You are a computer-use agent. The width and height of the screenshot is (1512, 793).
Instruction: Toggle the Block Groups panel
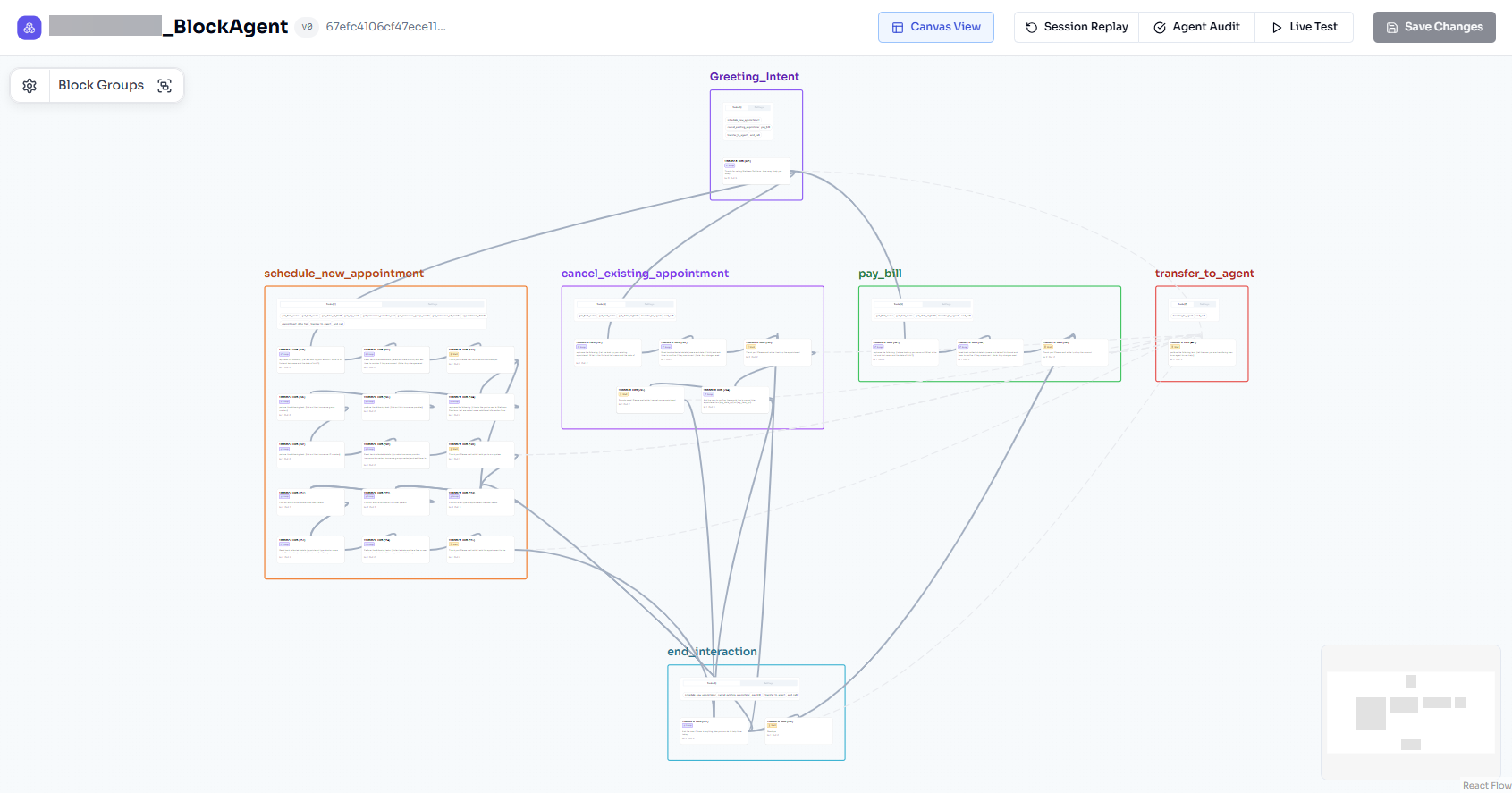(101, 85)
